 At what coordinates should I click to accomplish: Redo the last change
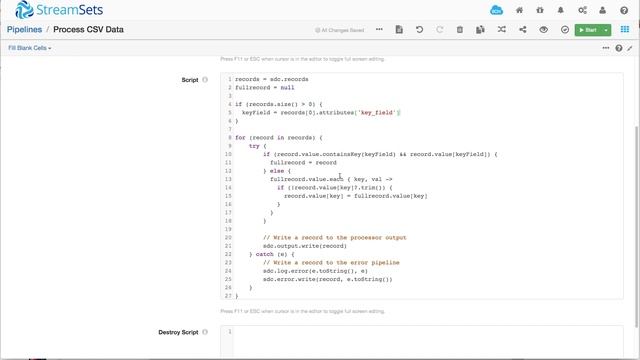[439, 29]
